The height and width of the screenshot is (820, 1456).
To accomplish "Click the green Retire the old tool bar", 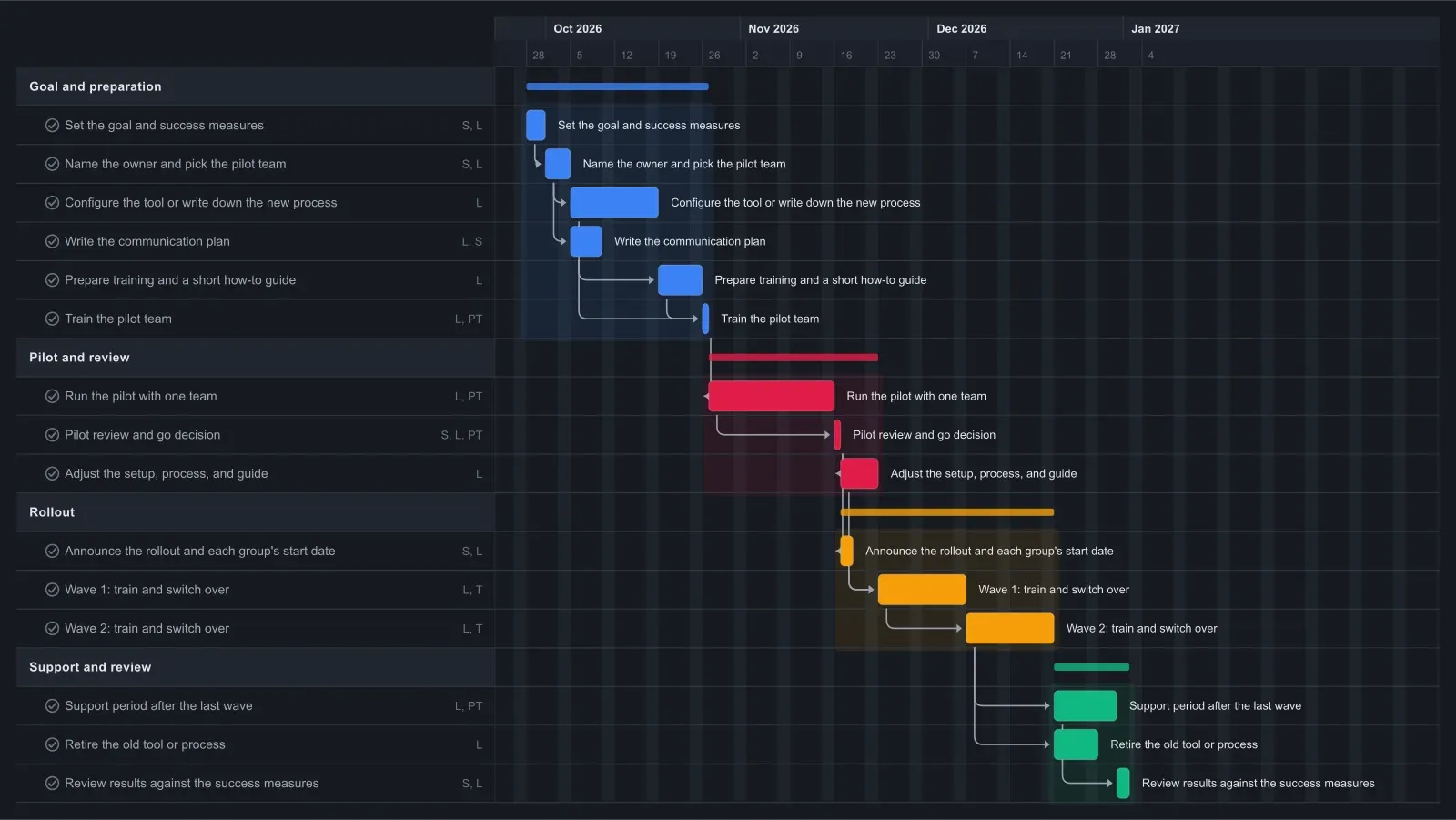I will click(1076, 744).
